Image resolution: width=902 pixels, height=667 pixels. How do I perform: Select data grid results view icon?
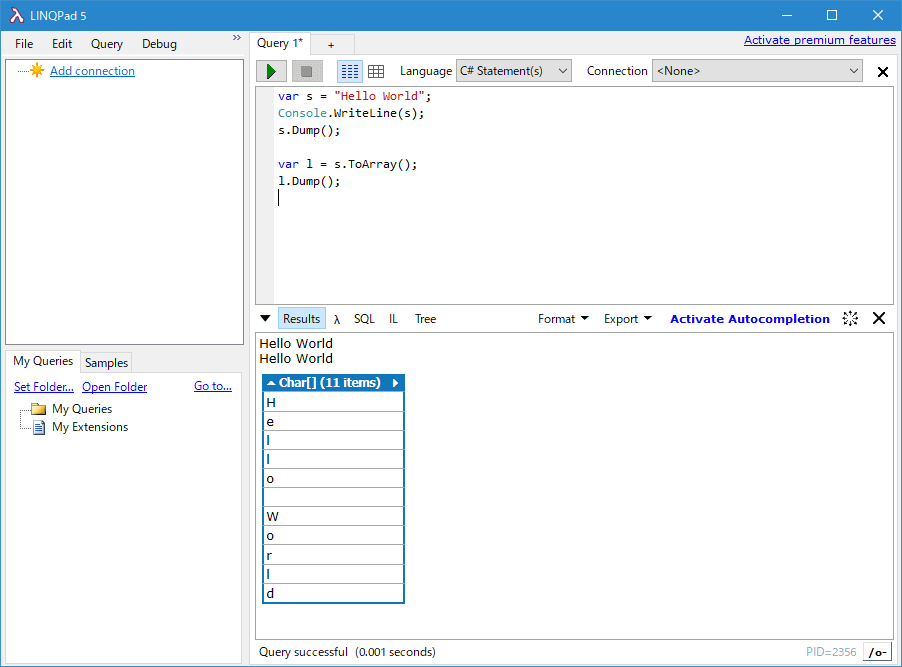point(376,71)
